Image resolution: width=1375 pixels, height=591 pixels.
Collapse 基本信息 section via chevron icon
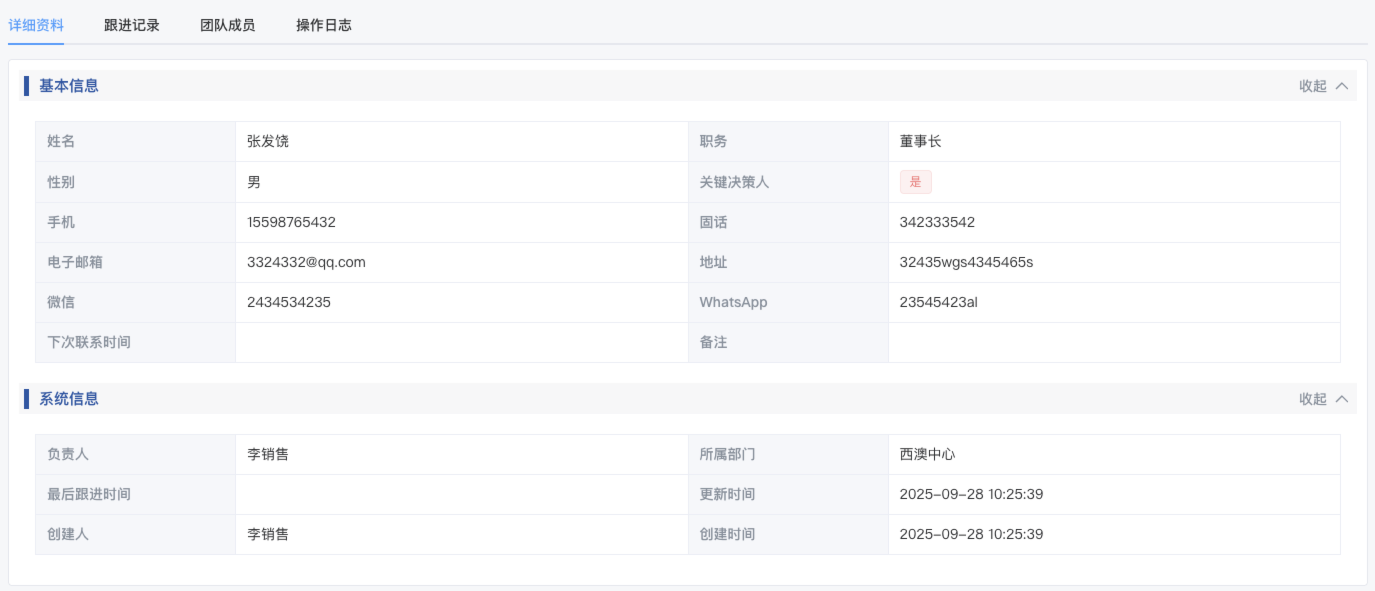point(1342,86)
